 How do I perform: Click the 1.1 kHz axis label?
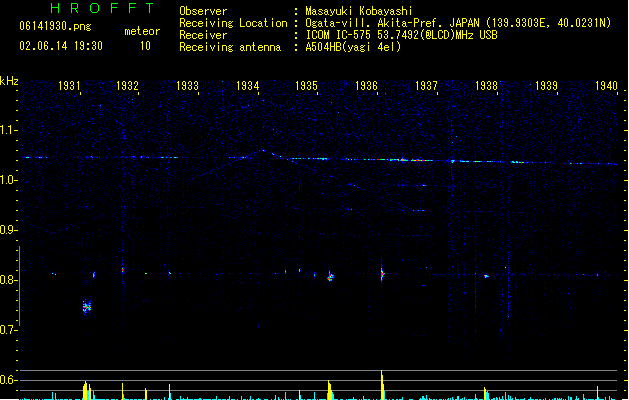[7, 130]
